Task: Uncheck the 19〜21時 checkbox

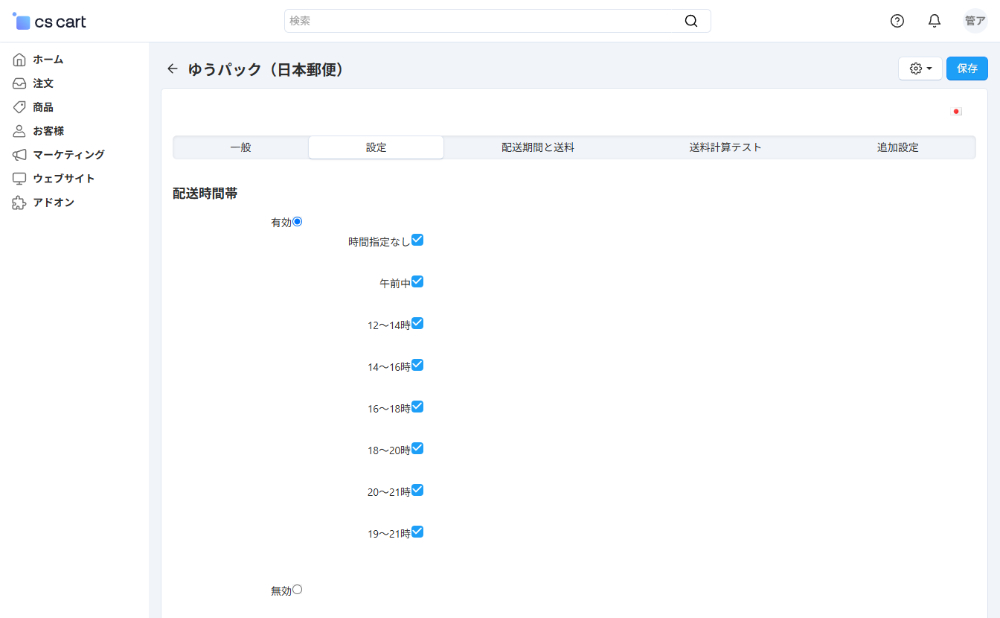Action: pos(418,532)
